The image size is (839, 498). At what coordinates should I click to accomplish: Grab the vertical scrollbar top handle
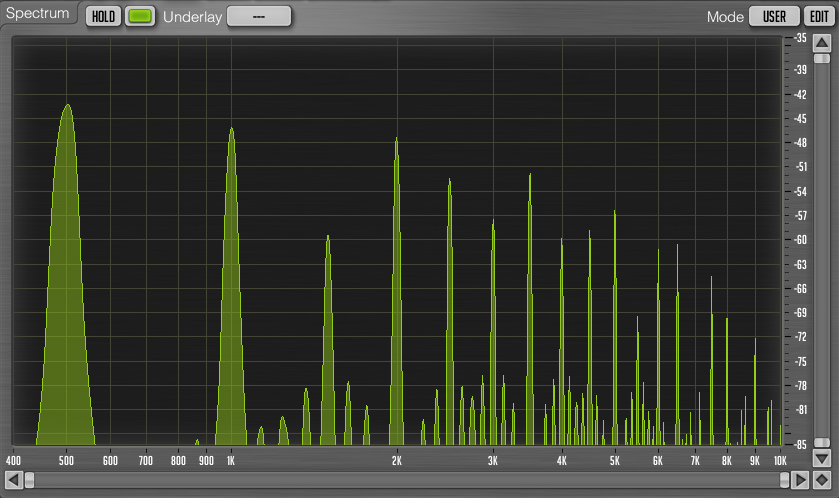[x=821, y=58]
